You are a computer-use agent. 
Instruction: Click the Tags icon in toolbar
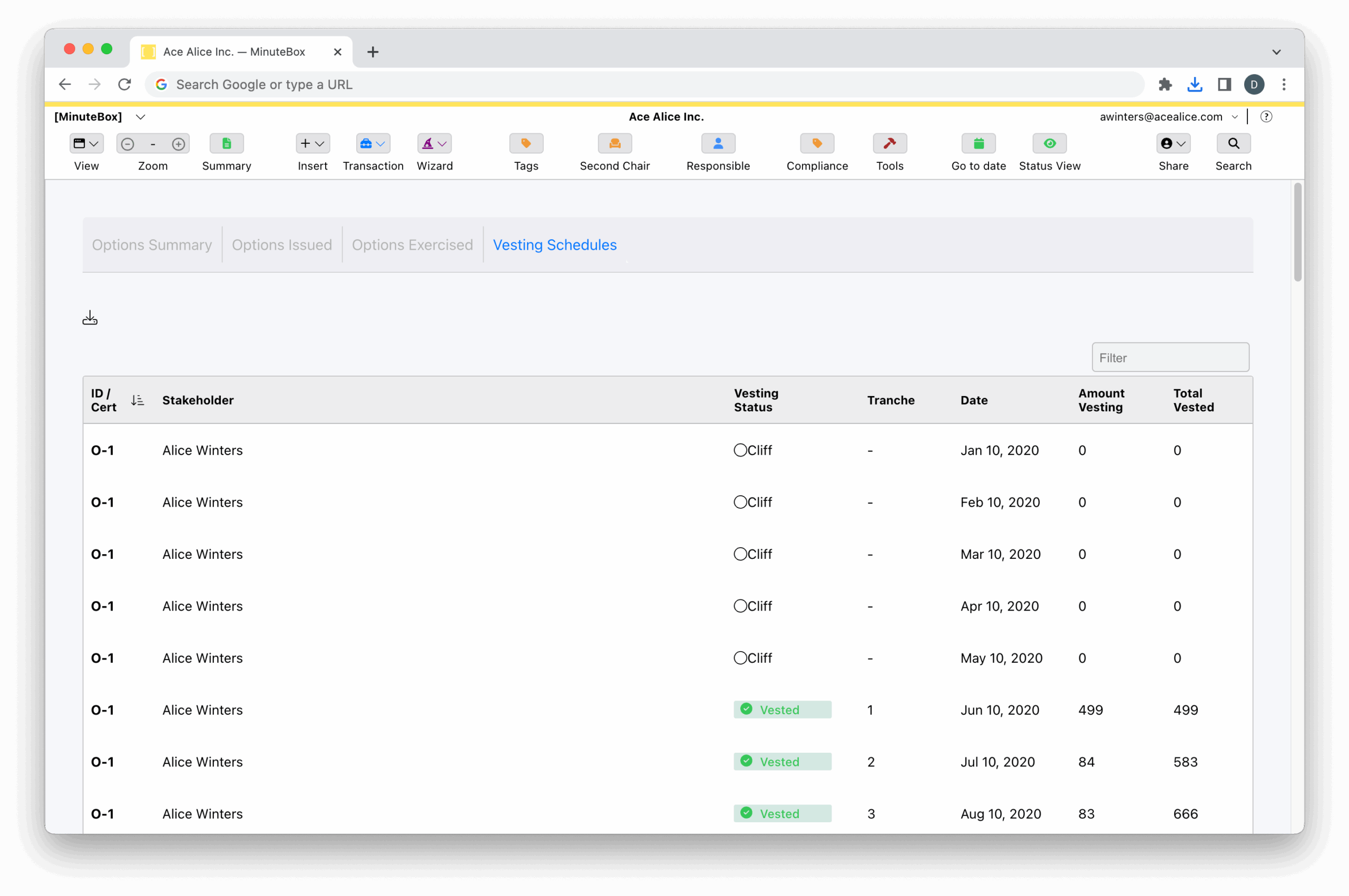(x=526, y=143)
